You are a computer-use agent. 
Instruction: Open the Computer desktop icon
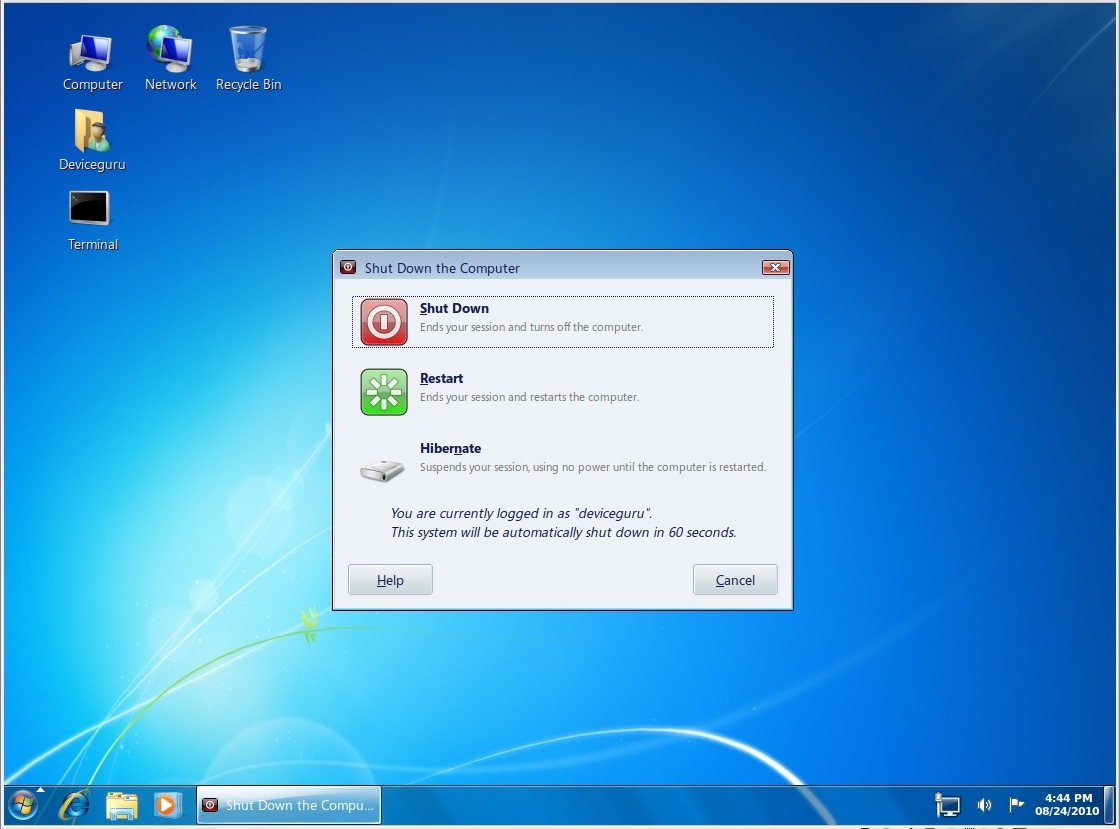[91, 62]
